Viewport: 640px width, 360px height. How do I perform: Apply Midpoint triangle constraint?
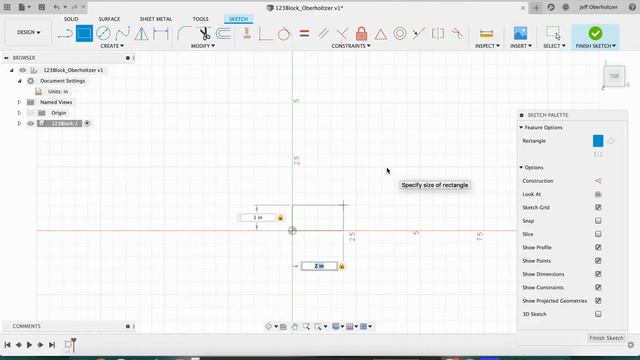(x=380, y=34)
